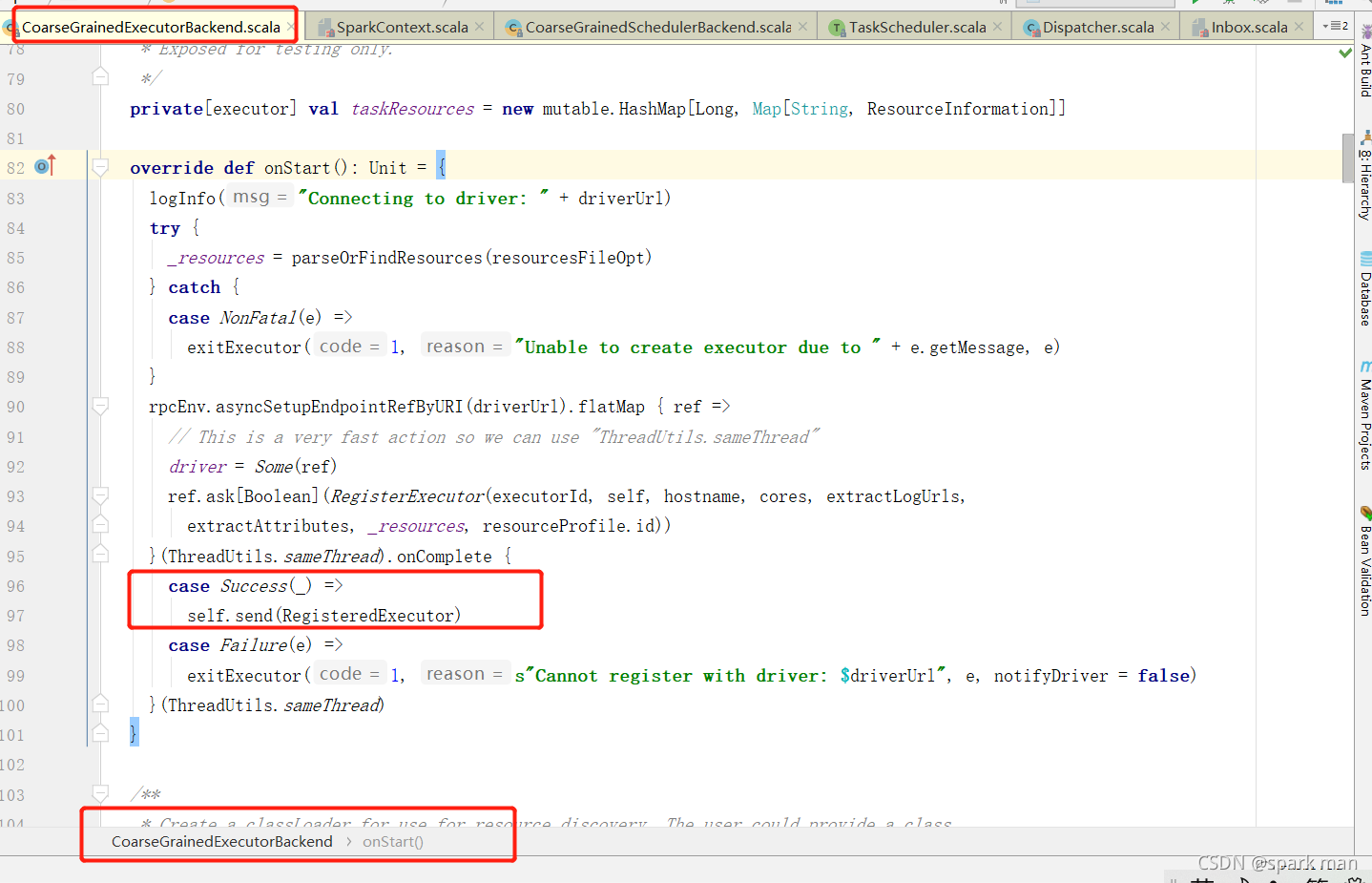Open the Inbox.scala tab
1372x883 pixels.
coord(1249,28)
